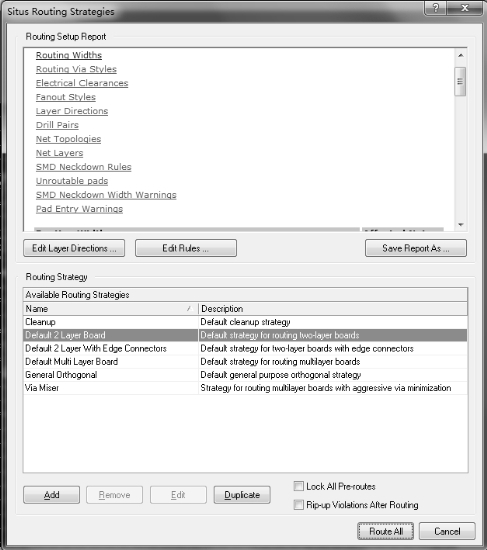
Task: Follow the SMD Neckdown Rules link
Action: 84,167
